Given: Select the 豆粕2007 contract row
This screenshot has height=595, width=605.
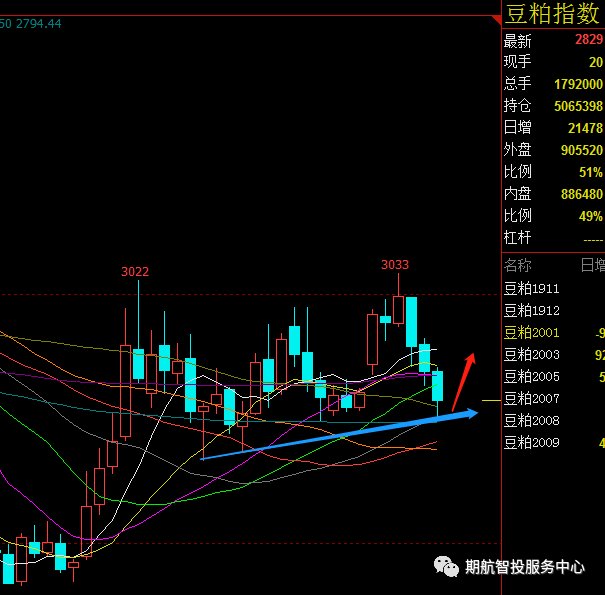Looking at the screenshot, I should 554,399.
